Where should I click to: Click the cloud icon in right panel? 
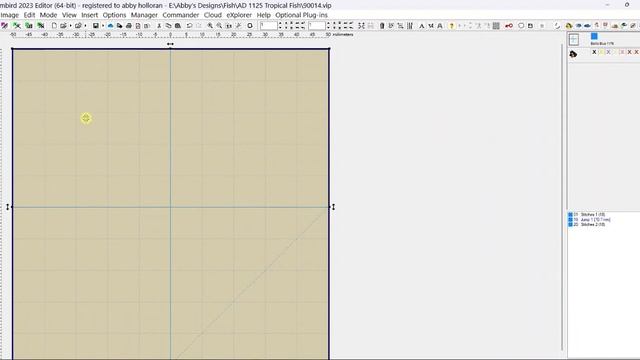coord(573,53)
